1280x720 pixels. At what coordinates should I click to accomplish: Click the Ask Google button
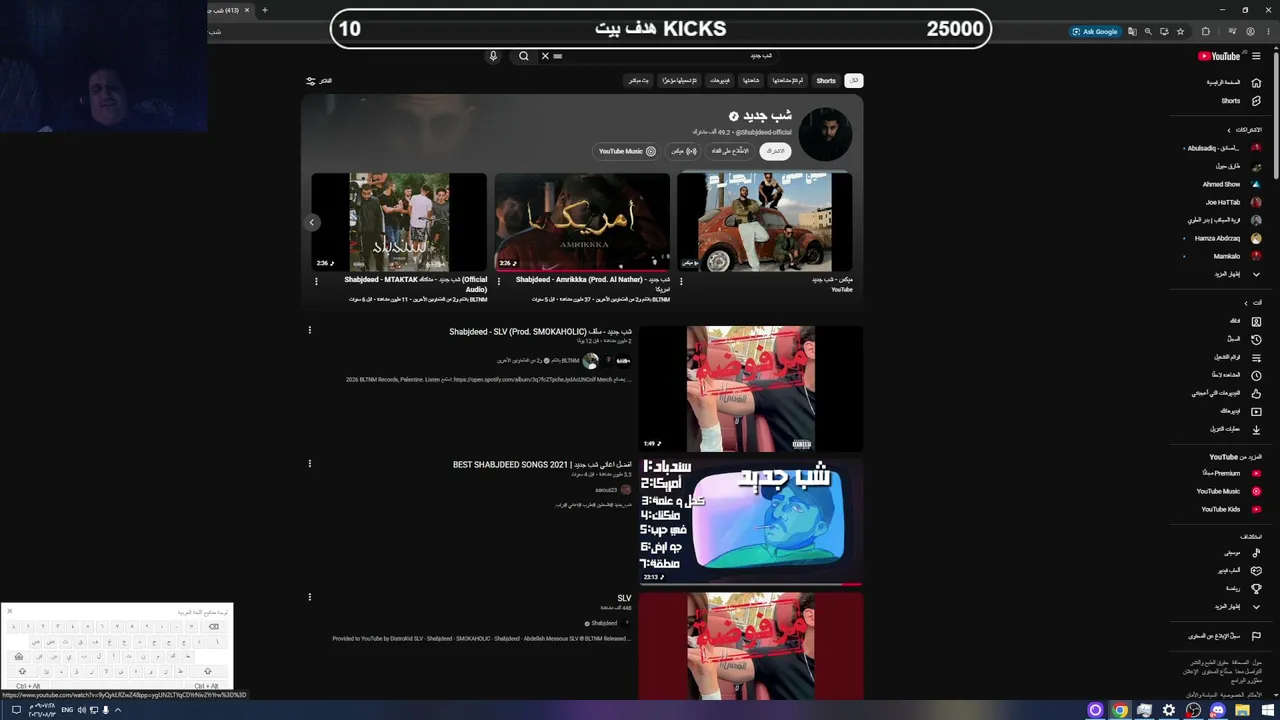click(1095, 32)
